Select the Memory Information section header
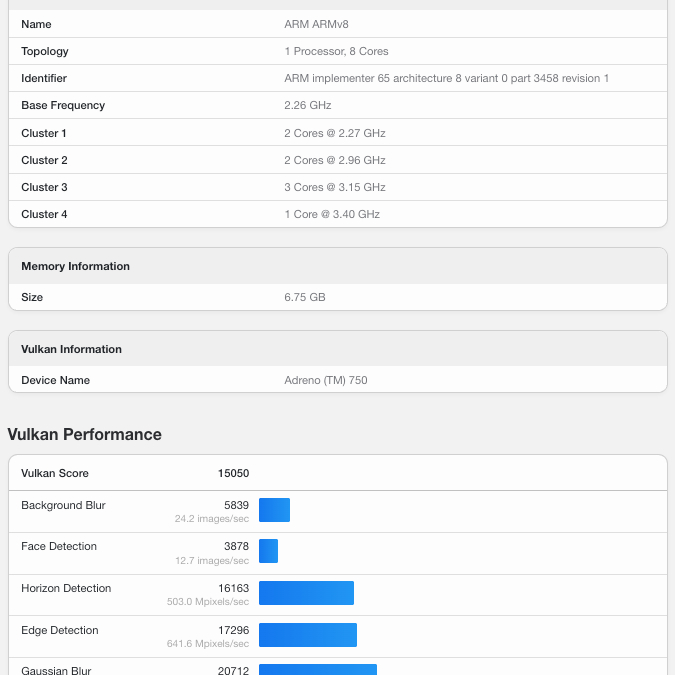Screen dimensions: 675x675 (x=76, y=266)
